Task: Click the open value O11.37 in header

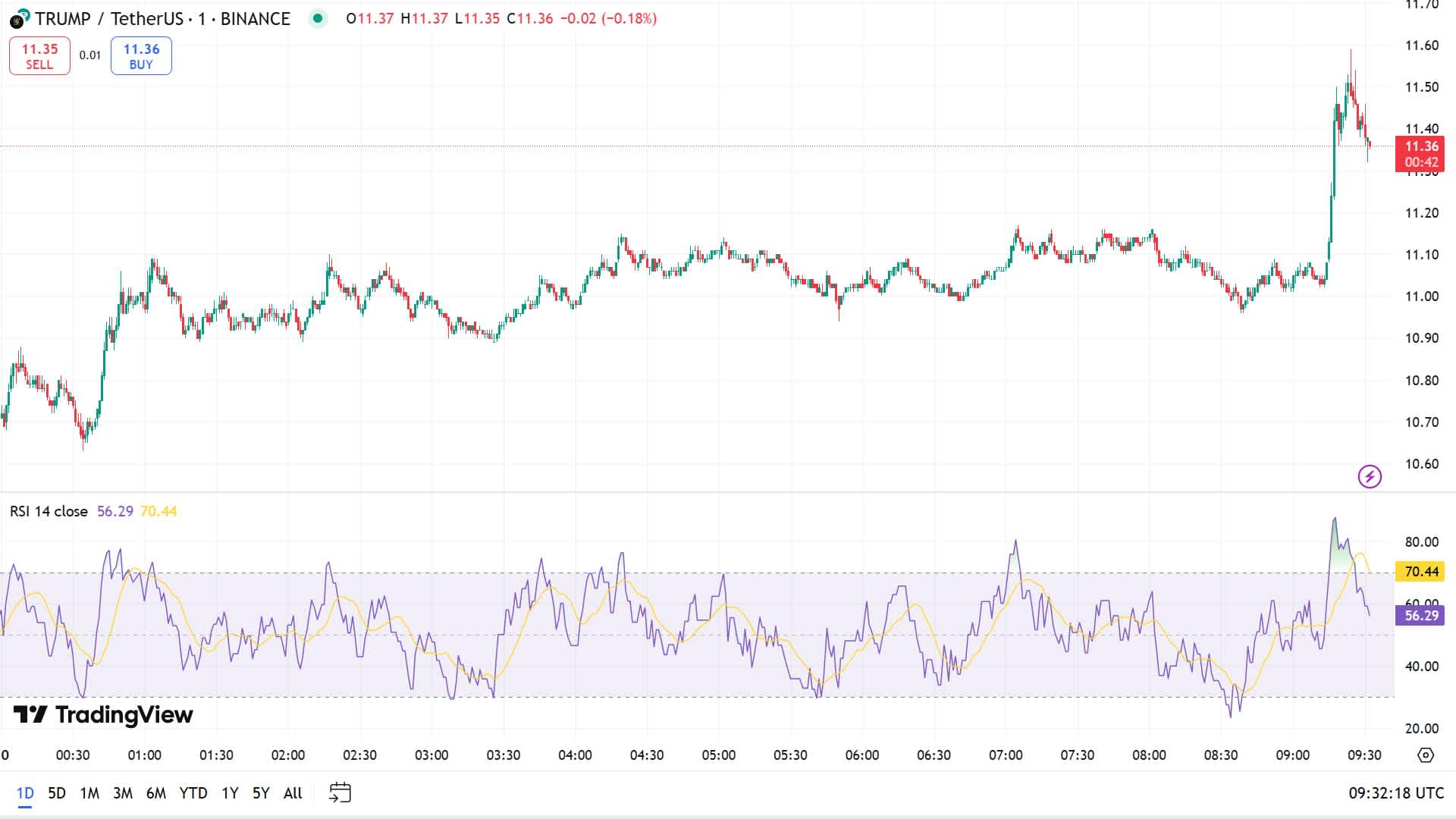Action: click(x=370, y=18)
